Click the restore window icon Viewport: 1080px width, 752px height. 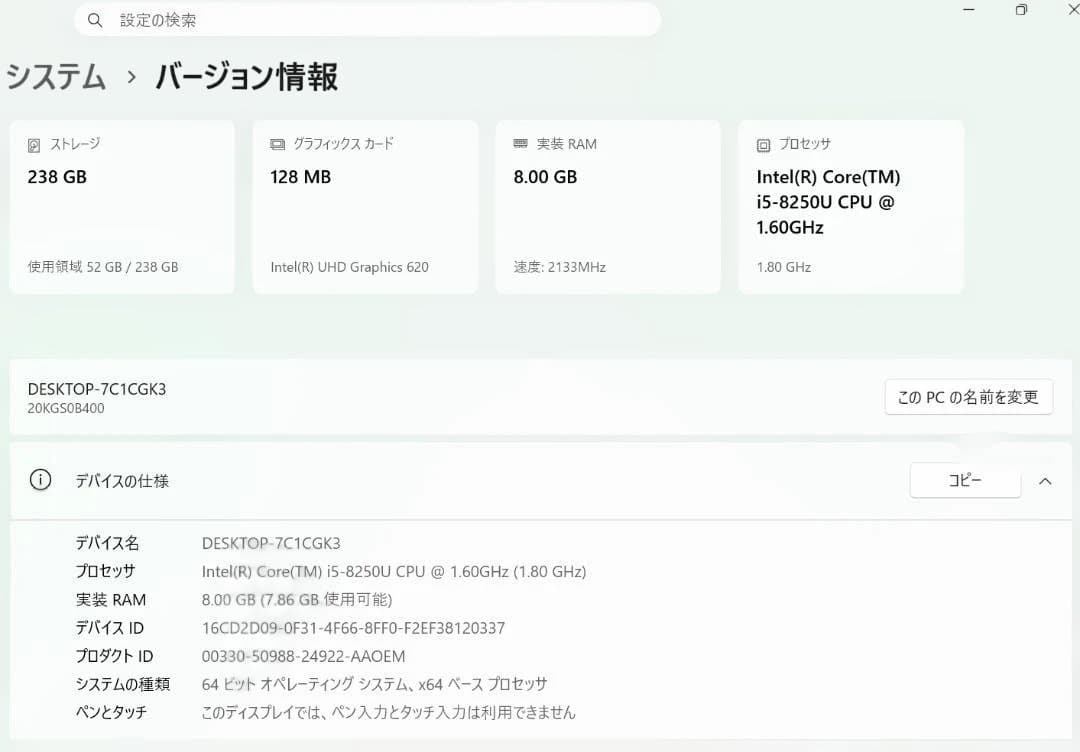tap(1020, 10)
